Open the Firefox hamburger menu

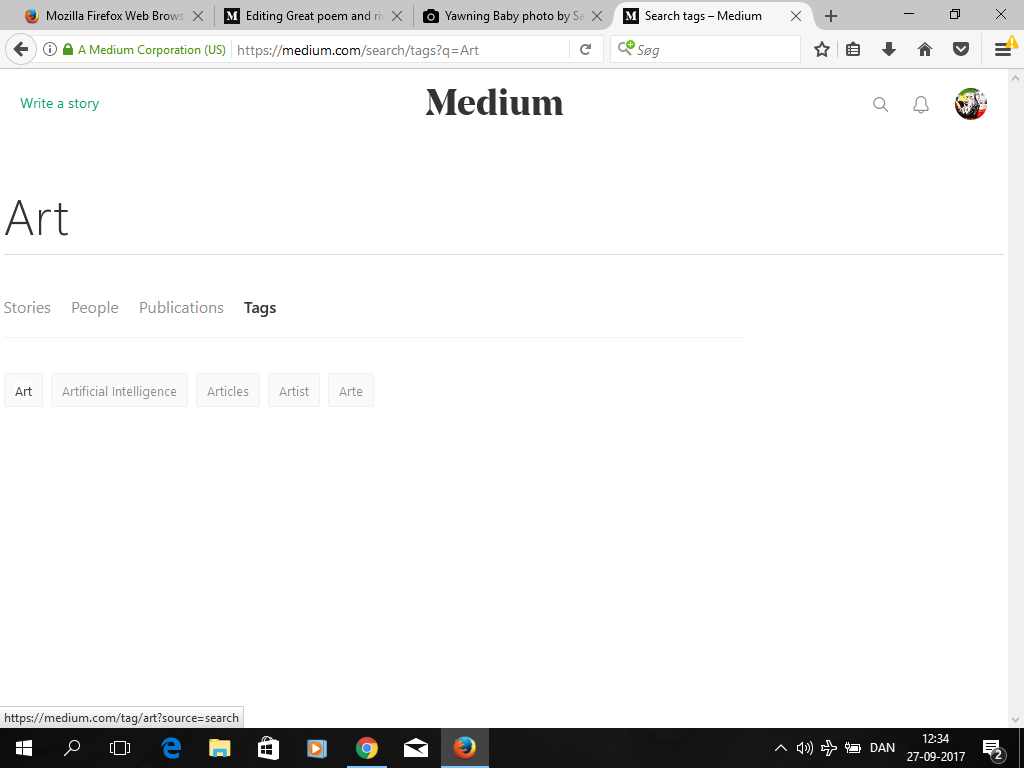tap(1003, 50)
